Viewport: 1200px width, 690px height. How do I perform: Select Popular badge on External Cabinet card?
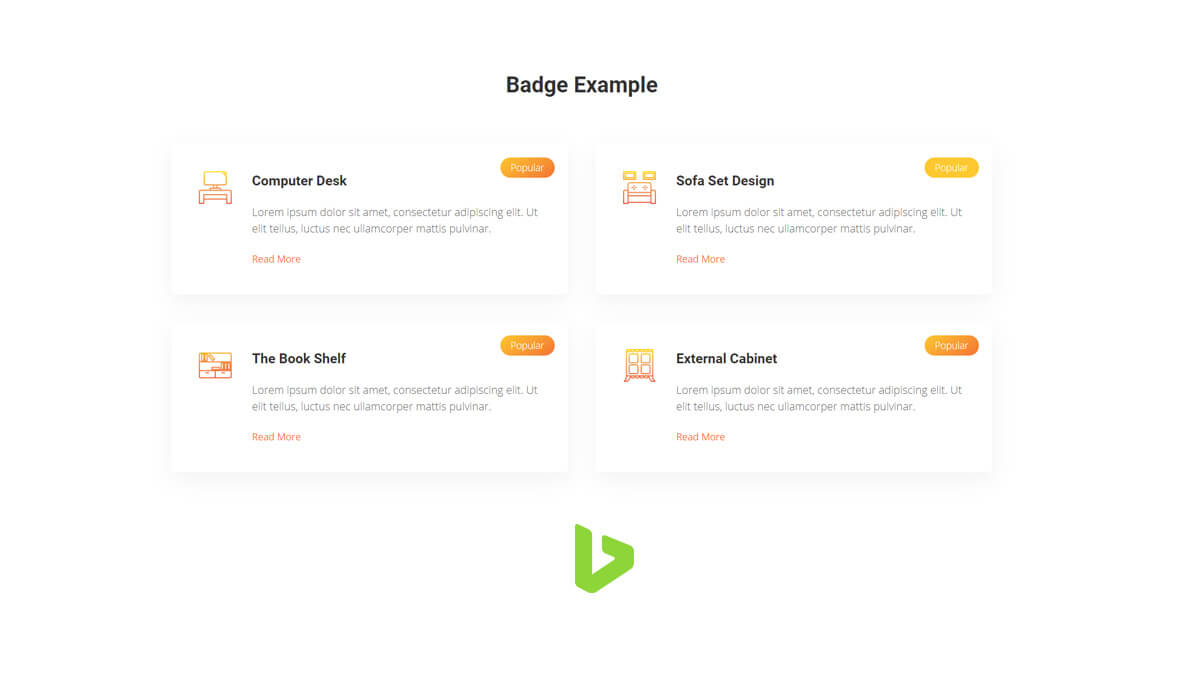click(x=951, y=346)
